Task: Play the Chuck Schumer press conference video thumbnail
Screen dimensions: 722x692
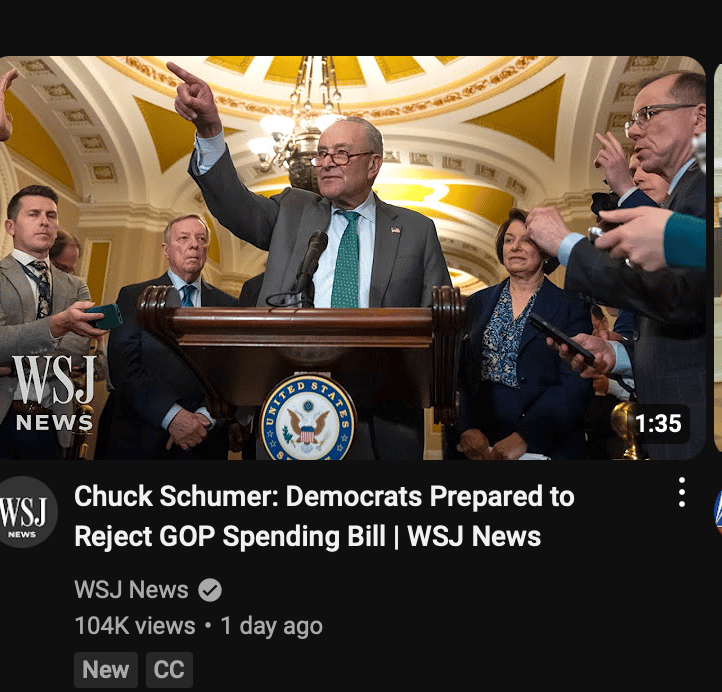Action: [352, 258]
